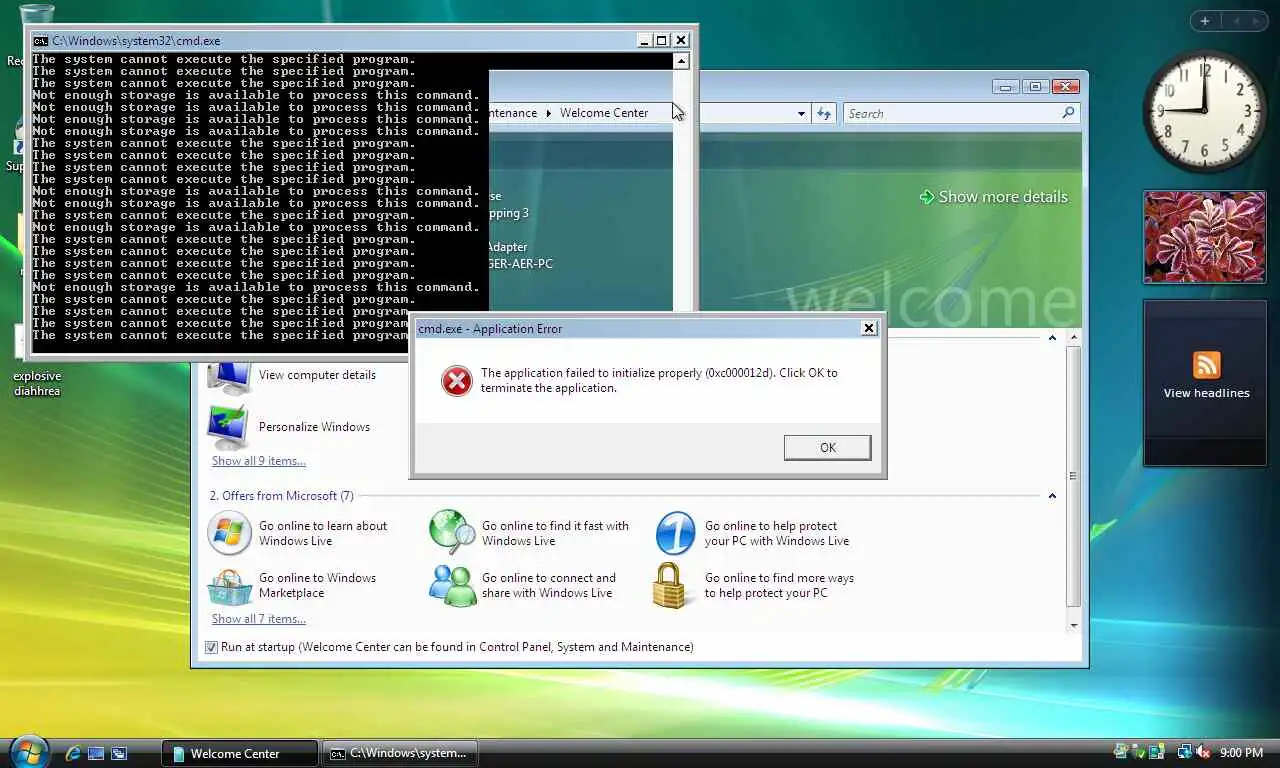
Task: Select View computer details
Action: click(317, 375)
